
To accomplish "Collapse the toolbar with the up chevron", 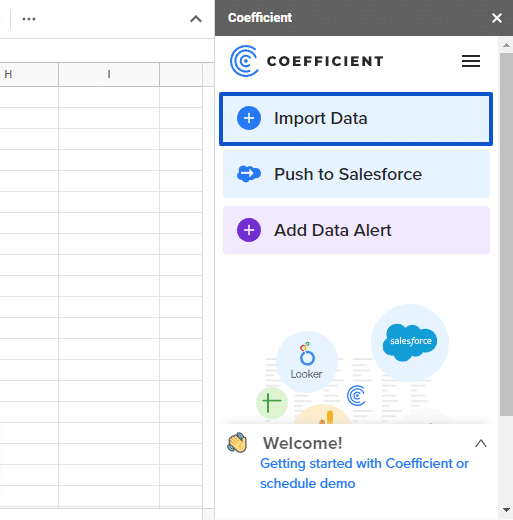I will click(196, 19).
